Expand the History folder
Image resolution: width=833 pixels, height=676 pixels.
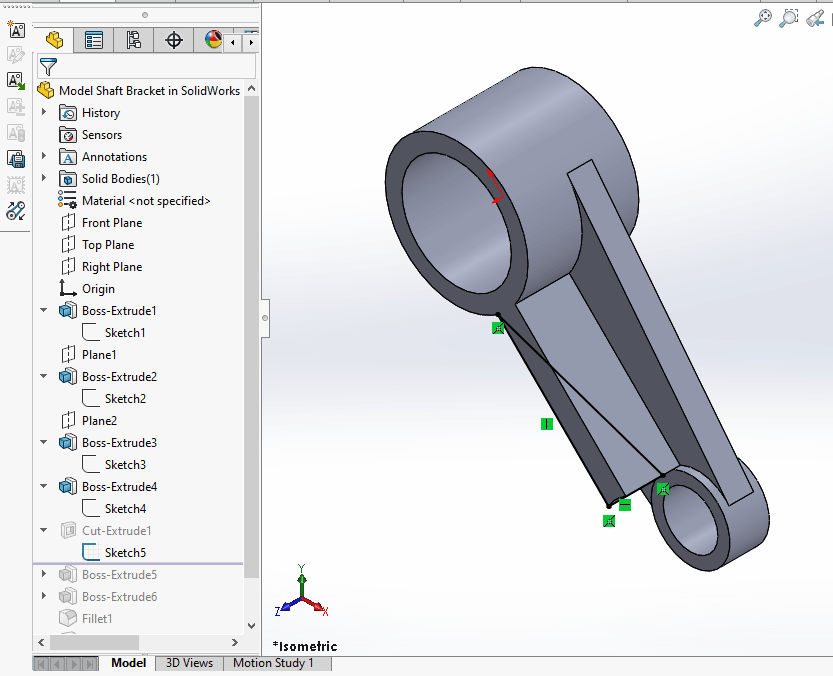(x=42, y=112)
